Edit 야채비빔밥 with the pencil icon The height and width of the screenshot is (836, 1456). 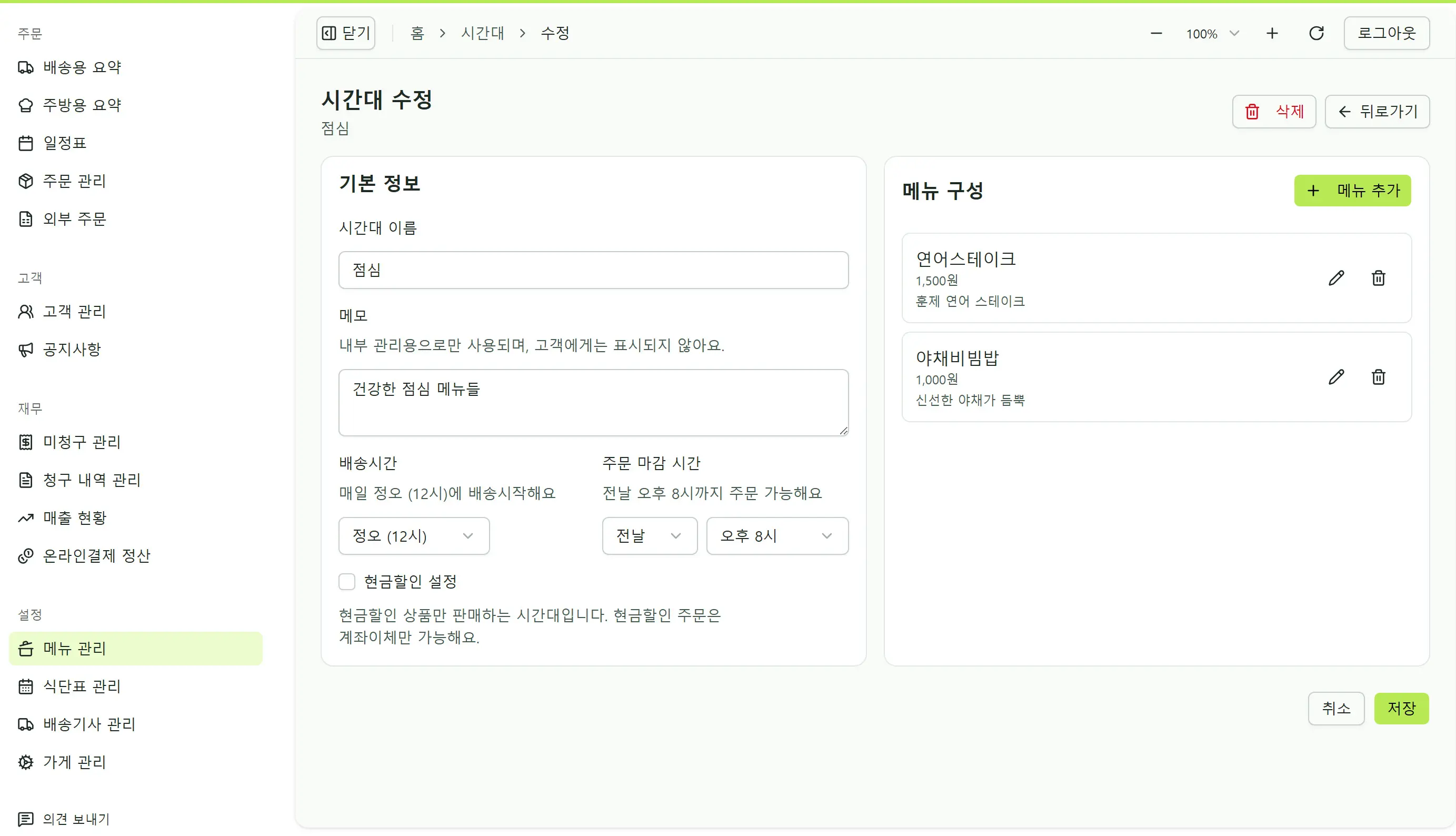pyautogui.click(x=1336, y=376)
